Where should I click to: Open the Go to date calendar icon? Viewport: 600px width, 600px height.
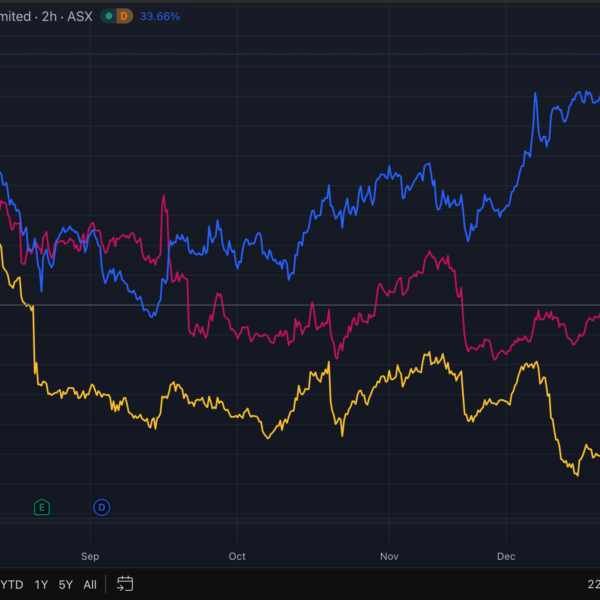pyautogui.click(x=125, y=584)
